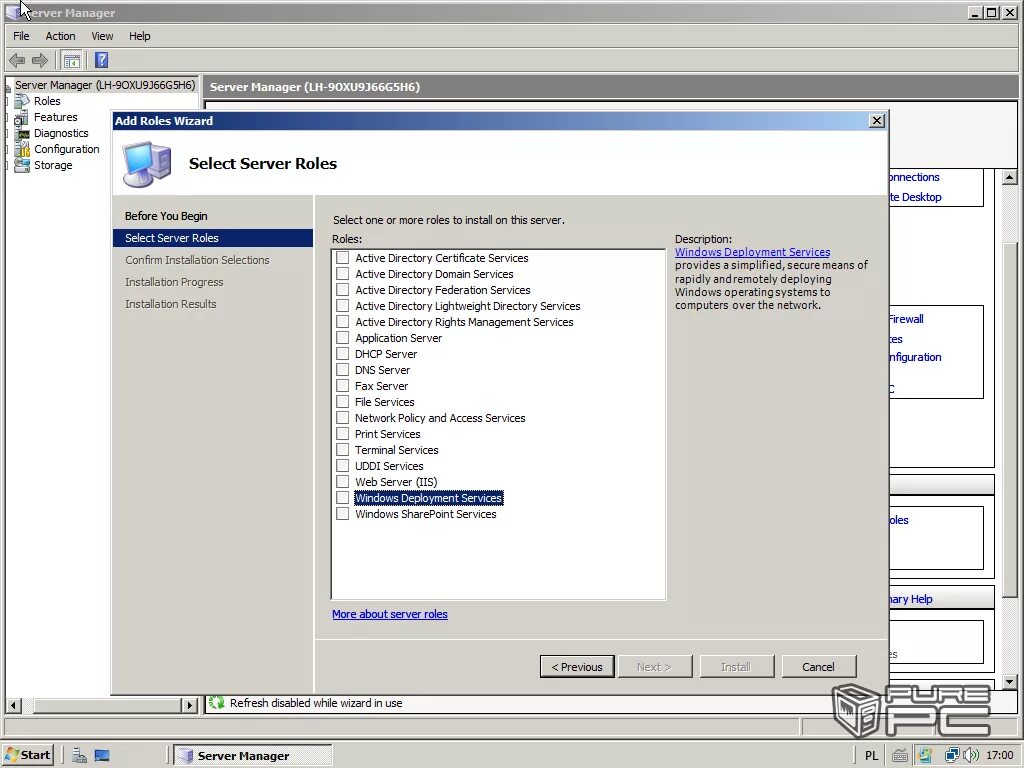Open the View menu
1024x768 pixels.
(102, 36)
